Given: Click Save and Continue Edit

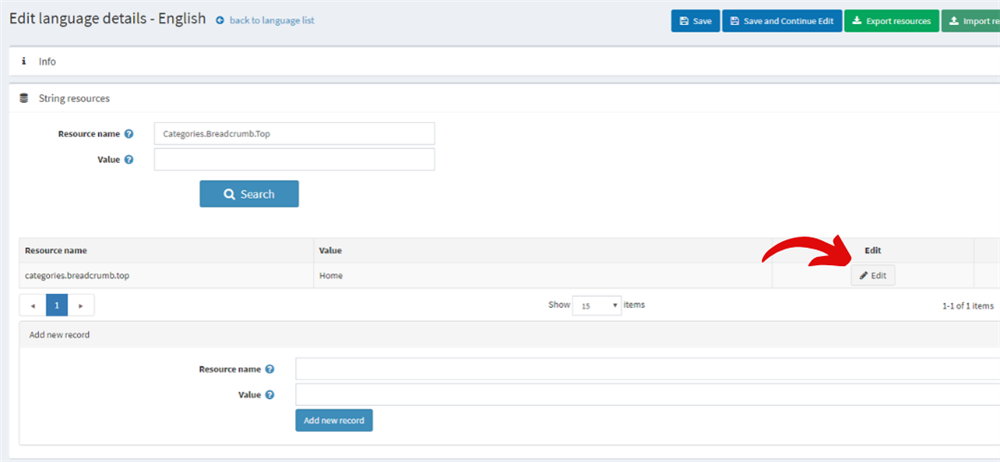Looking at the screenshot, I should point(781,21).
